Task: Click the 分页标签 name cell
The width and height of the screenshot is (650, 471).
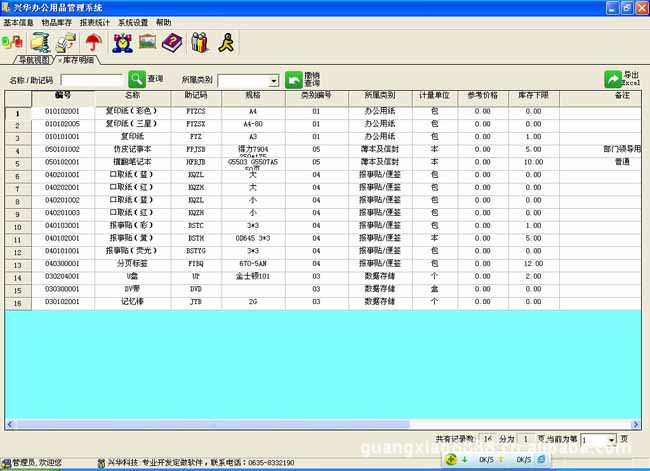Action: (133, 264)
